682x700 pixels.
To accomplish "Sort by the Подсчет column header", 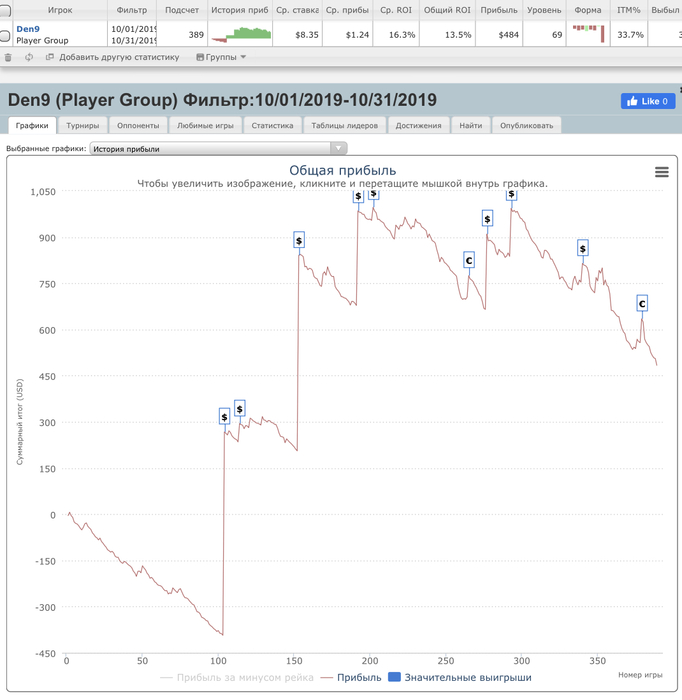I will coord(182,10).
